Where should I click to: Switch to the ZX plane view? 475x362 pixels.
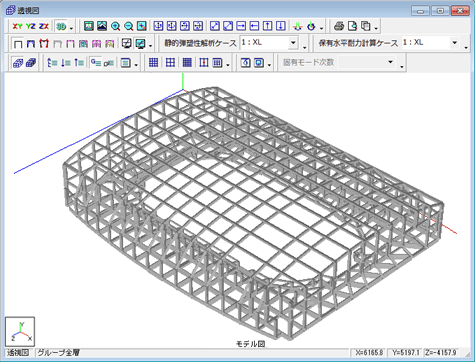(44, 26)
